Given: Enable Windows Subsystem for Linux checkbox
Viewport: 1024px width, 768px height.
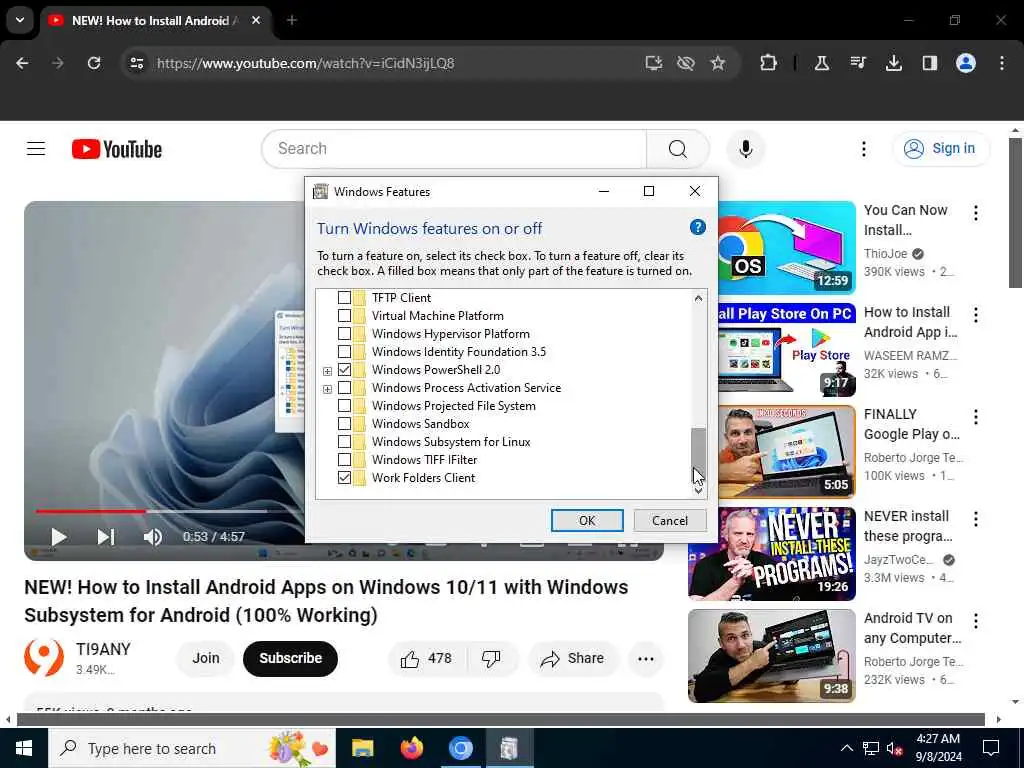Looking at the screenshot, I should [344, 441].
